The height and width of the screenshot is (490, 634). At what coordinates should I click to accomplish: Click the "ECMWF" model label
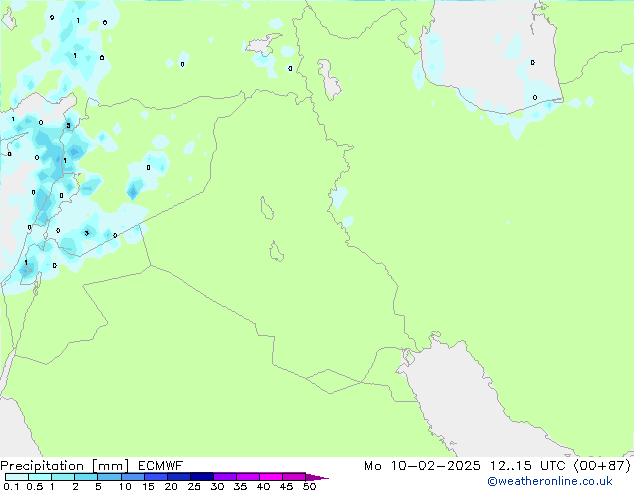coord(161,466)
